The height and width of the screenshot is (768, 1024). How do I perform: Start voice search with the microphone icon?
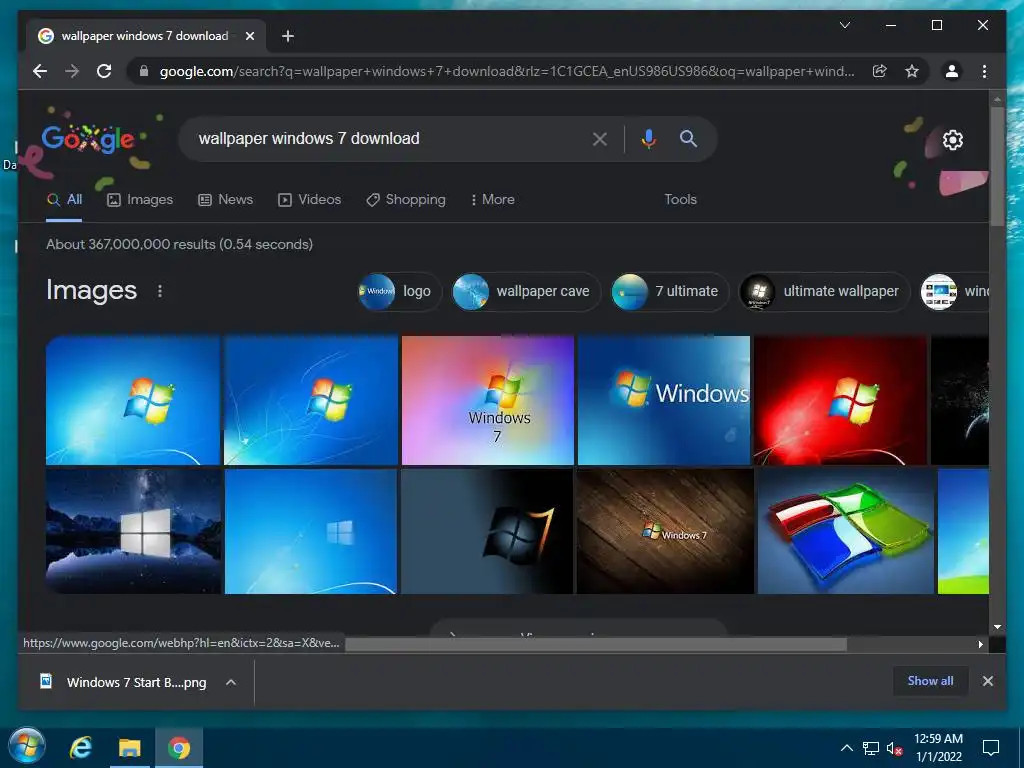coord(648,138)
